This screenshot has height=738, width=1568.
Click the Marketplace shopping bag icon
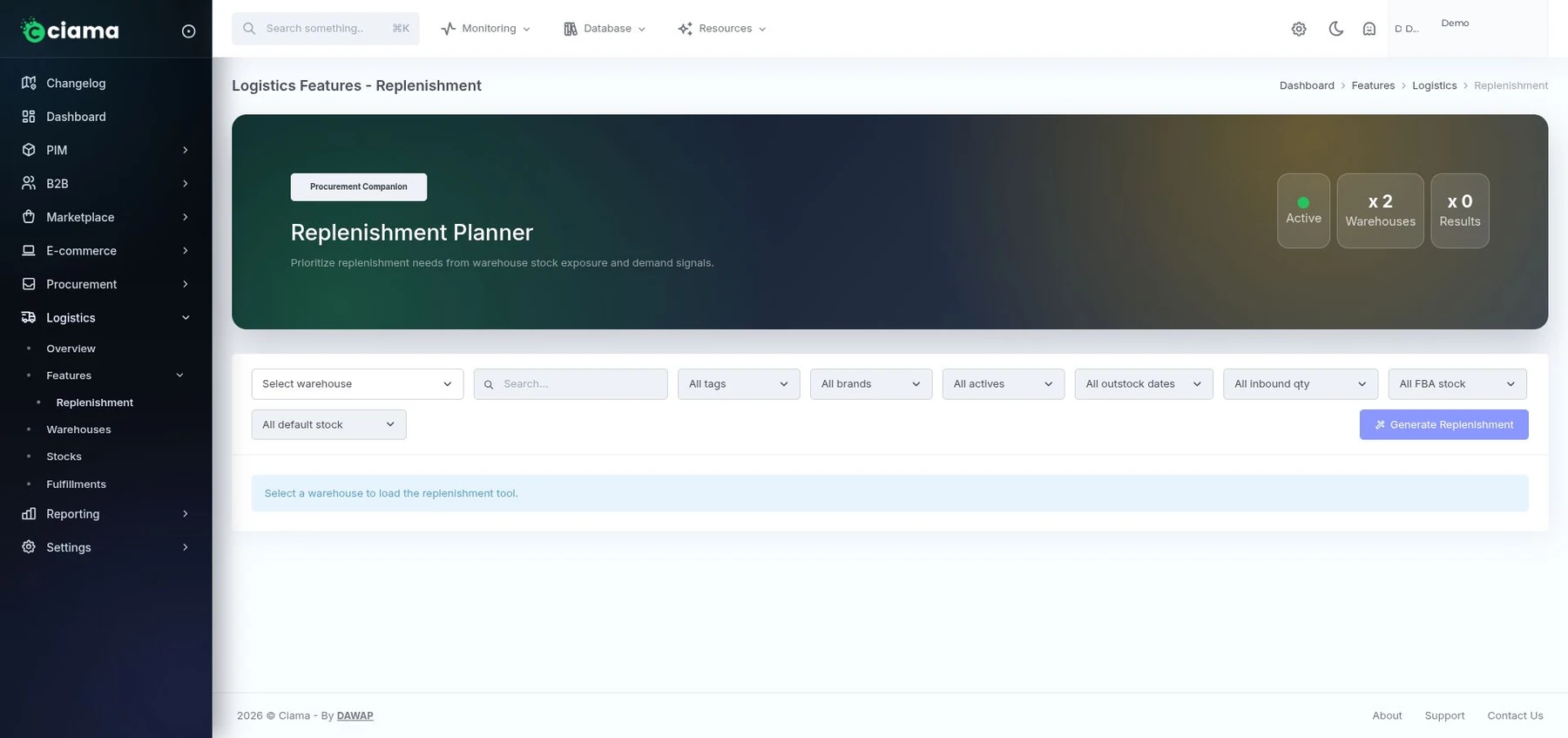(x=29, y=217)
